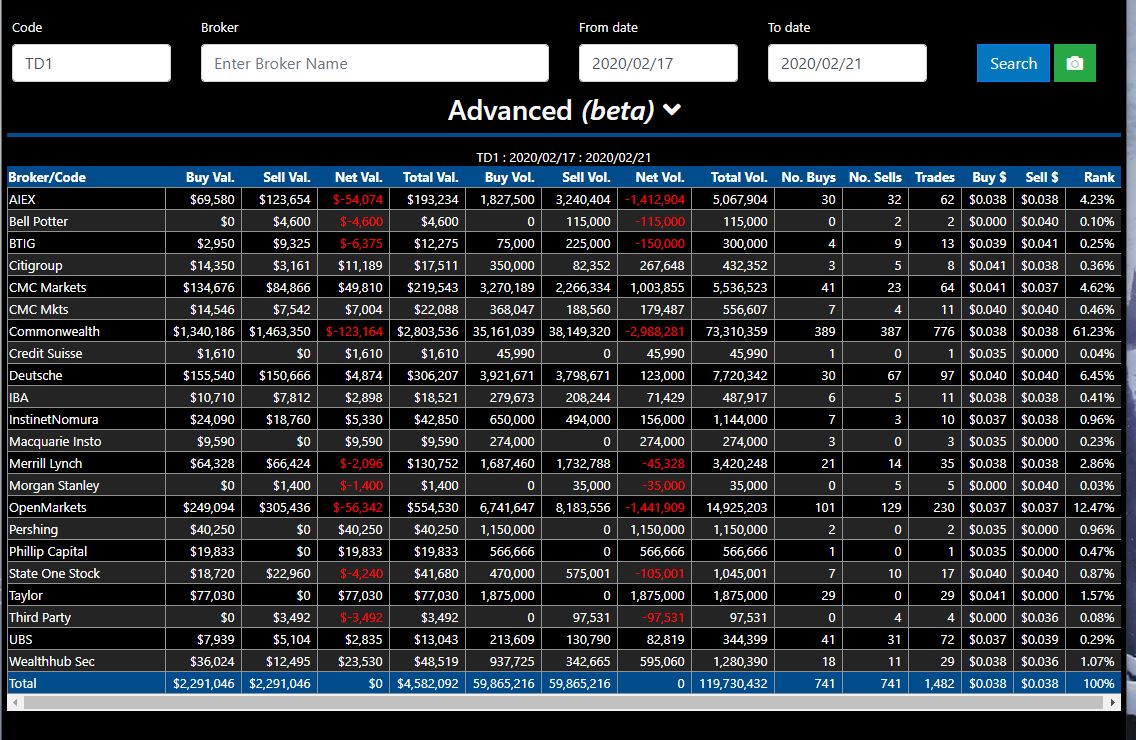This screenshot has height=740, width=1136.
Task: Expand the Advanced (beta) chevron
Action: [672, 110]
